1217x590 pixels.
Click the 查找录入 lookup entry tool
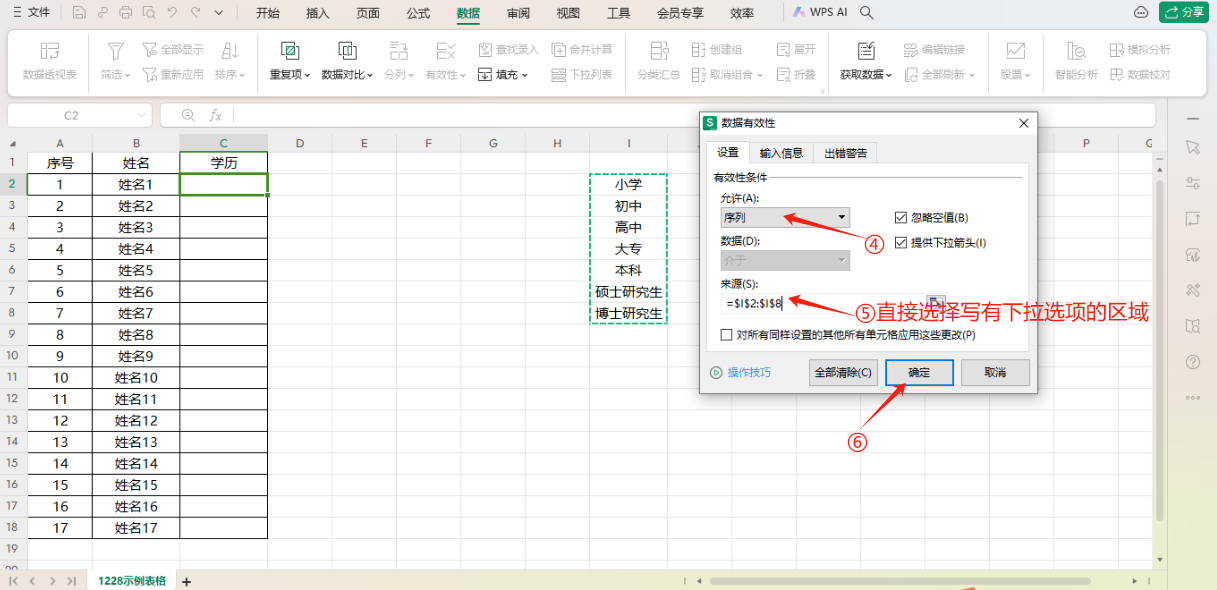[508, 49]
